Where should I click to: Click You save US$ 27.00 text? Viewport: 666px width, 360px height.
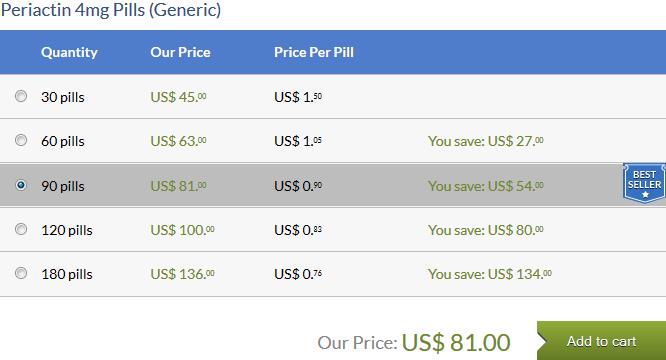point(485,141)
